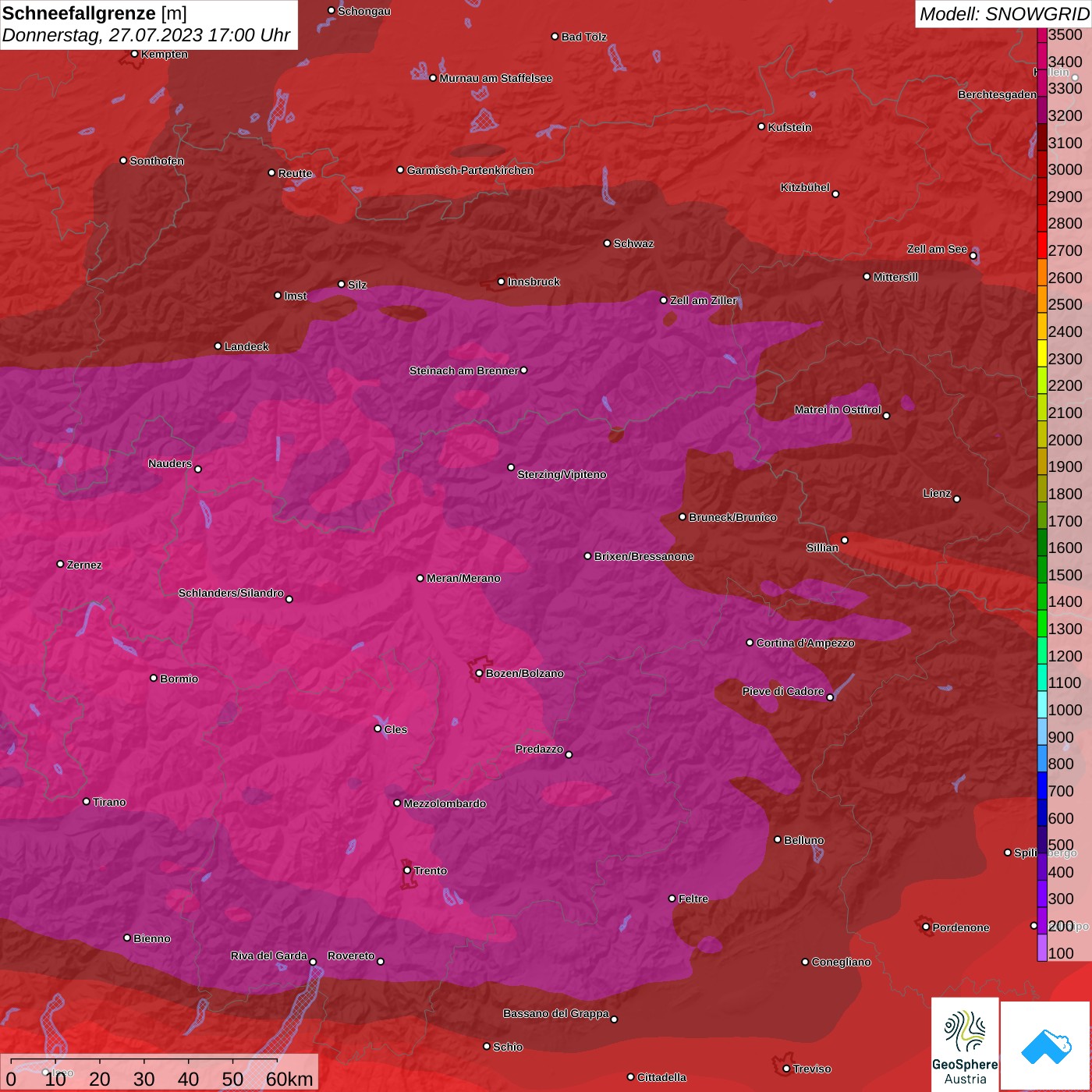
Task: Click the Schwaz city marker dot
Action: (x=608, y=243)
